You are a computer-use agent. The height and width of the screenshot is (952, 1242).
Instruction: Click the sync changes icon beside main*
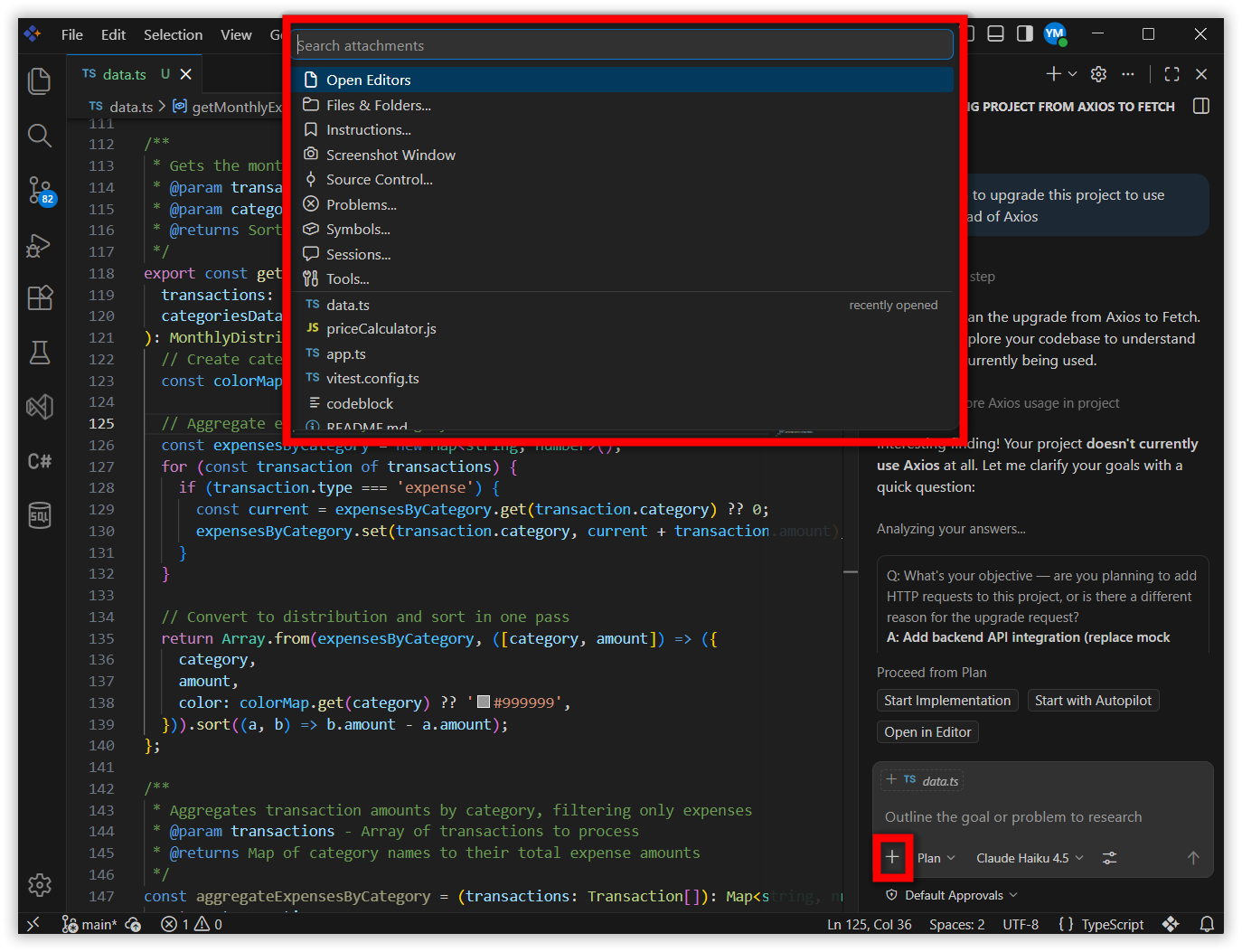click(133, 924)
